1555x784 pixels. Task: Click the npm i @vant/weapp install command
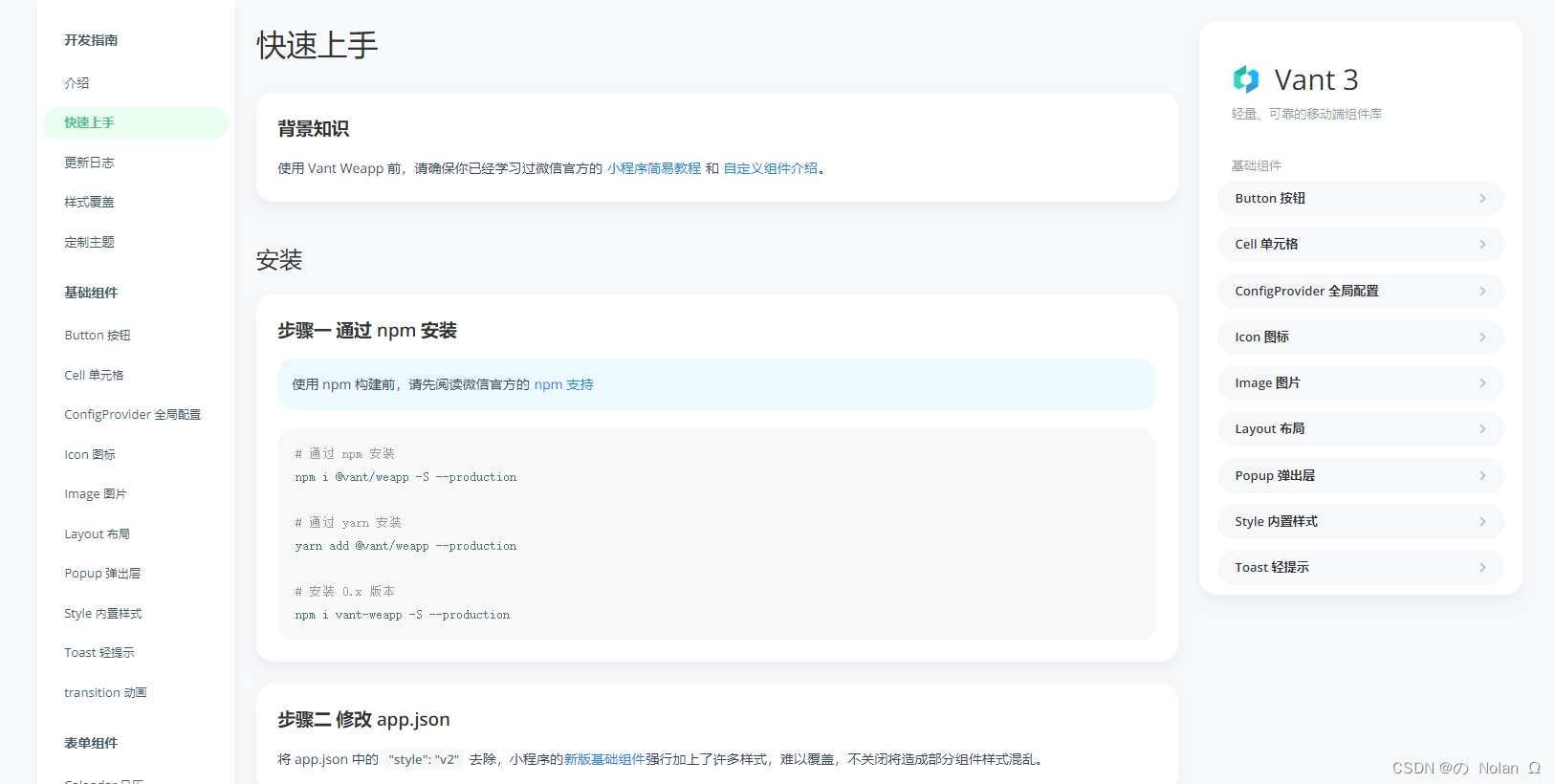tap(405, 477)
